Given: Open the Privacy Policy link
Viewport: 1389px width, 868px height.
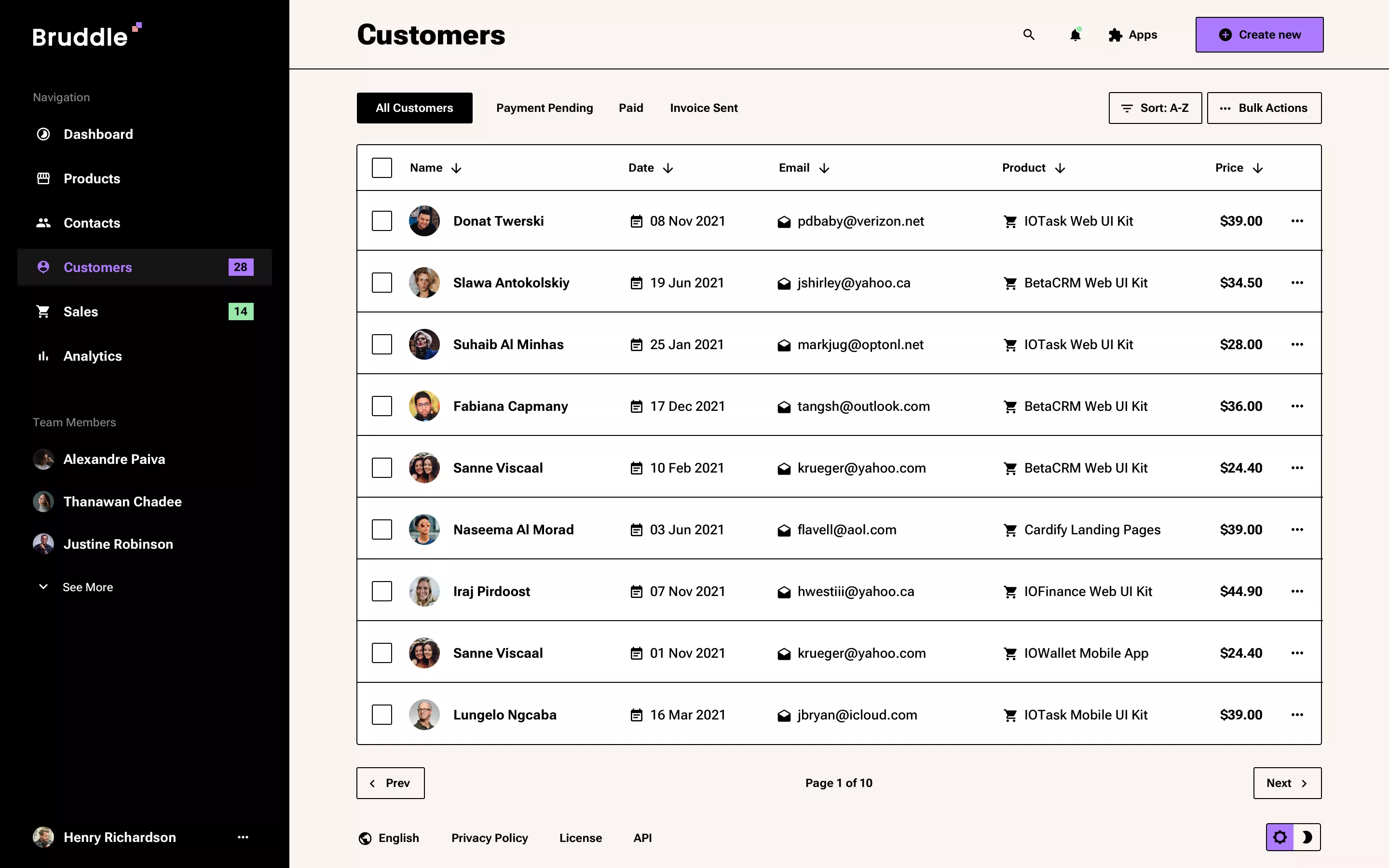Looking at the screenshot, I should pos(489,838).
